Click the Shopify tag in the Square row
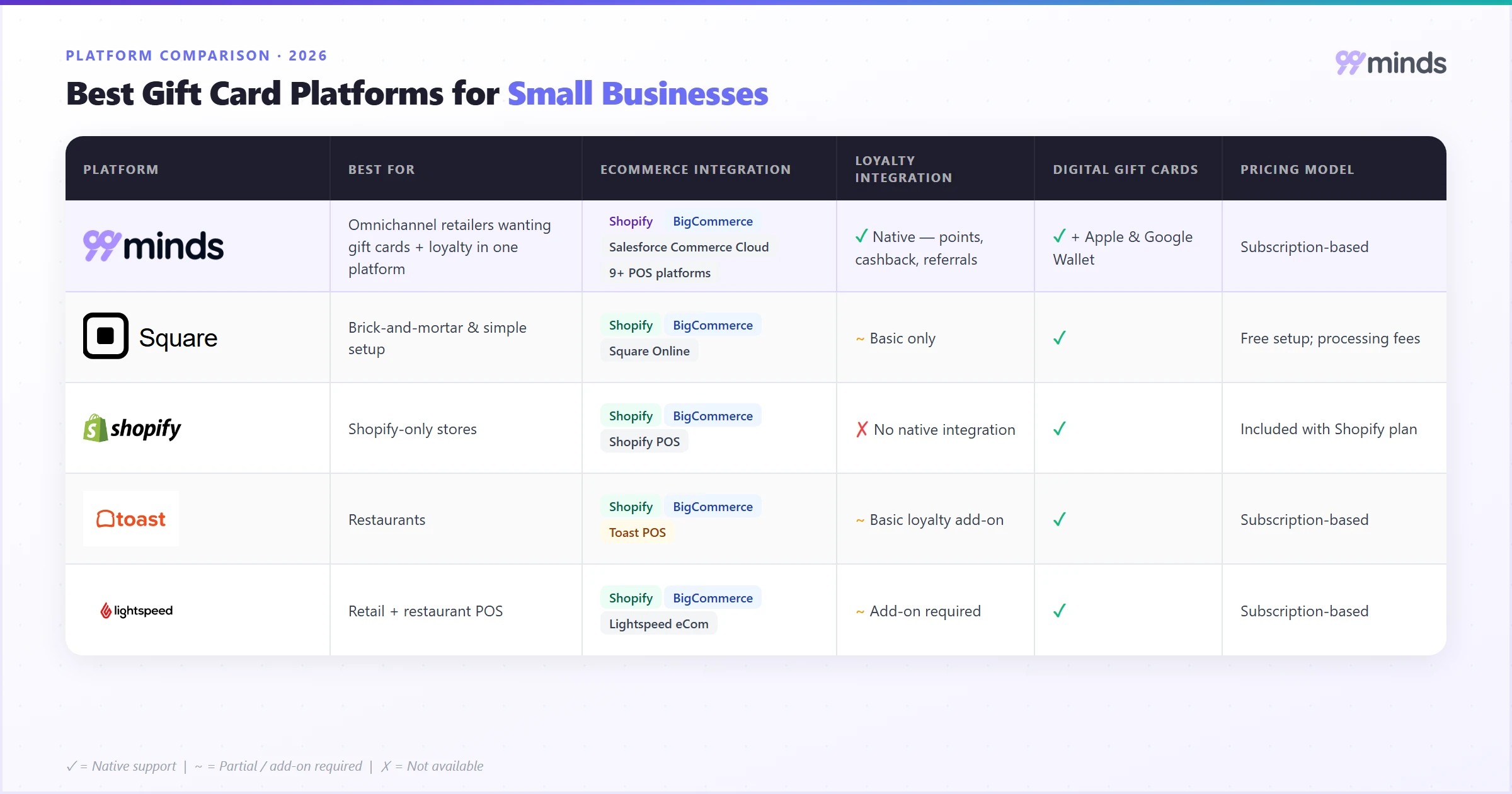This screenshot has height=794, width=1512. [631, 325]
